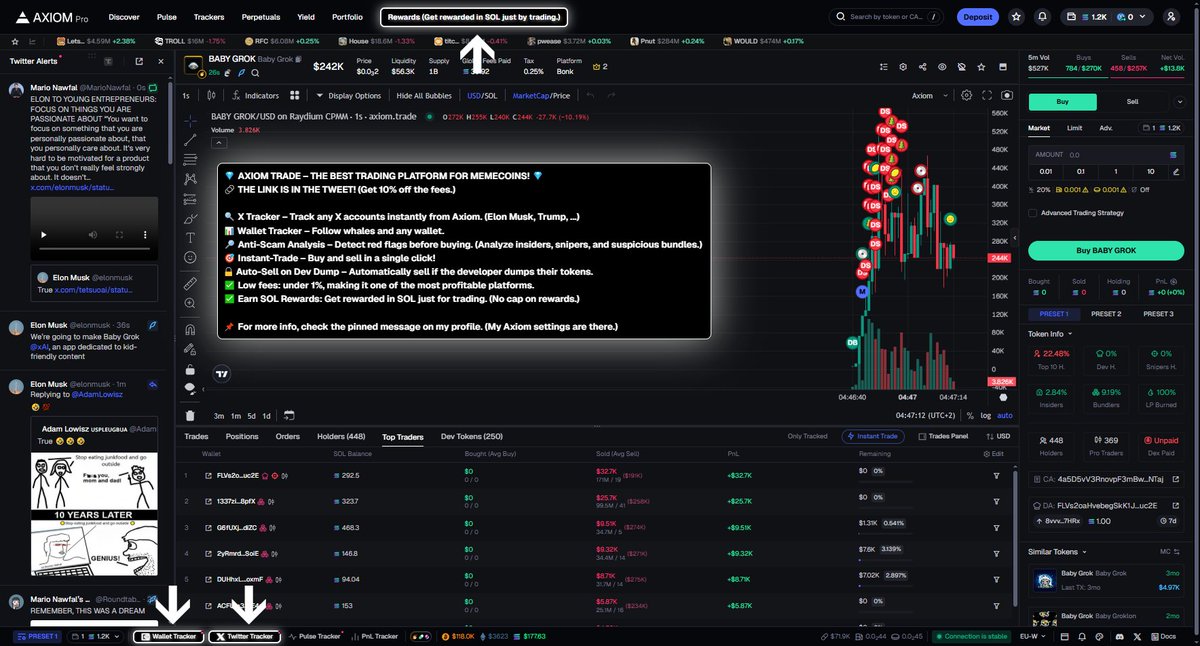Open notifications bell in top bar

[x=1043, y=17]
